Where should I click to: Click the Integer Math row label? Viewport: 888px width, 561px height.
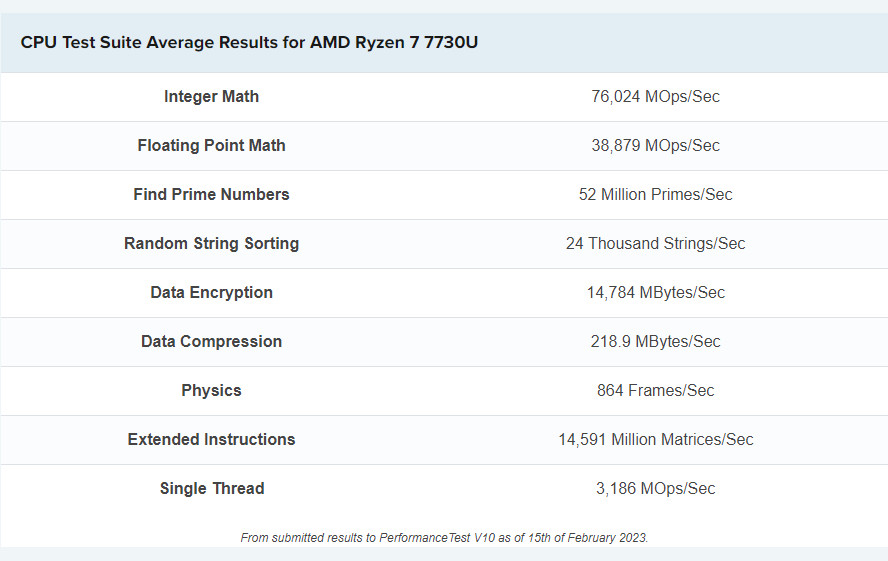pyautogui.click(x=211, y=97)
